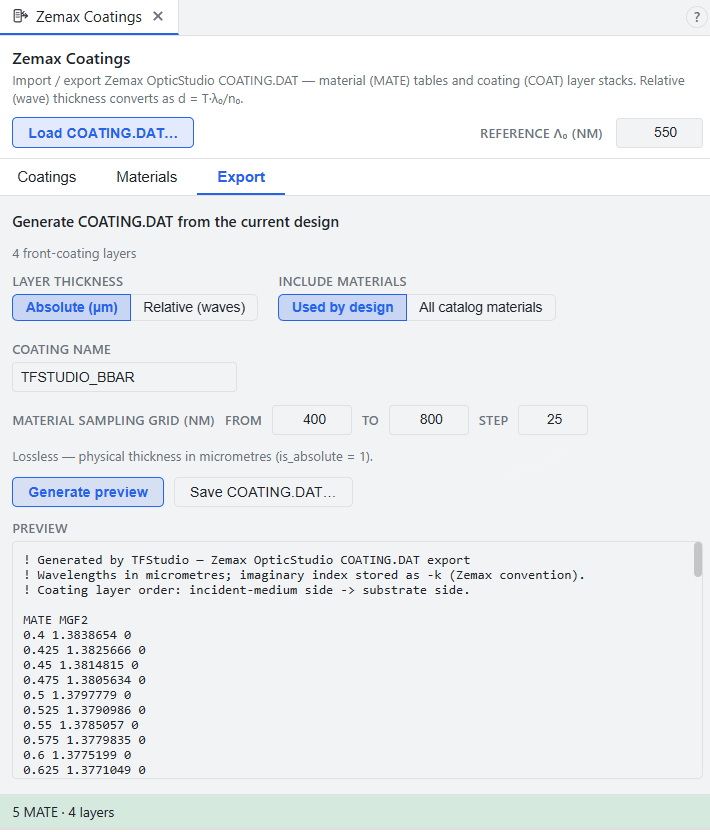Viewport: 710px width, 832px height.
Task: Click the '0.6 1.3775199 0' preview row
Action: 77,755
